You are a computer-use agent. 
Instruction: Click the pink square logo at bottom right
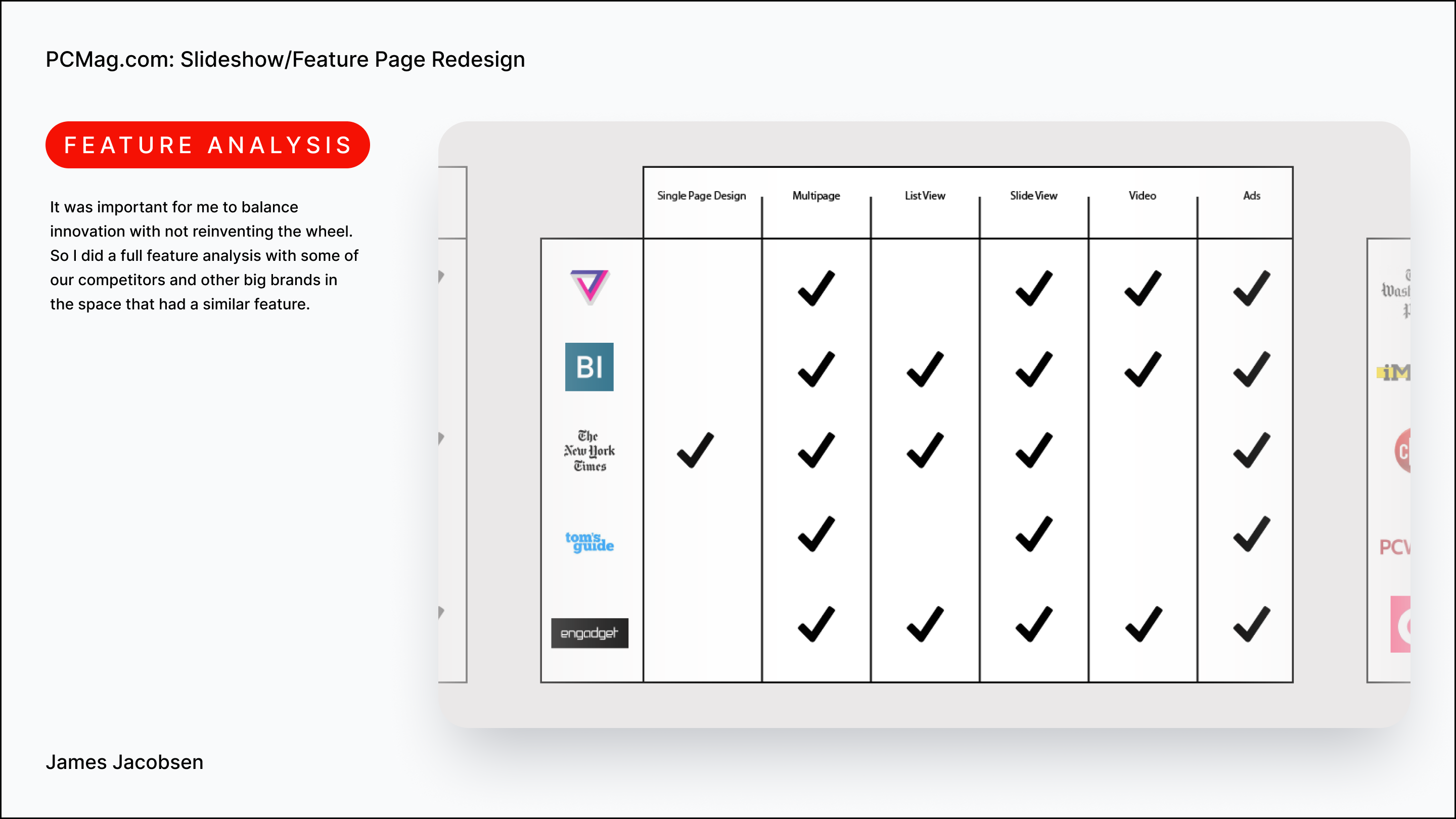coord(1400,624)
